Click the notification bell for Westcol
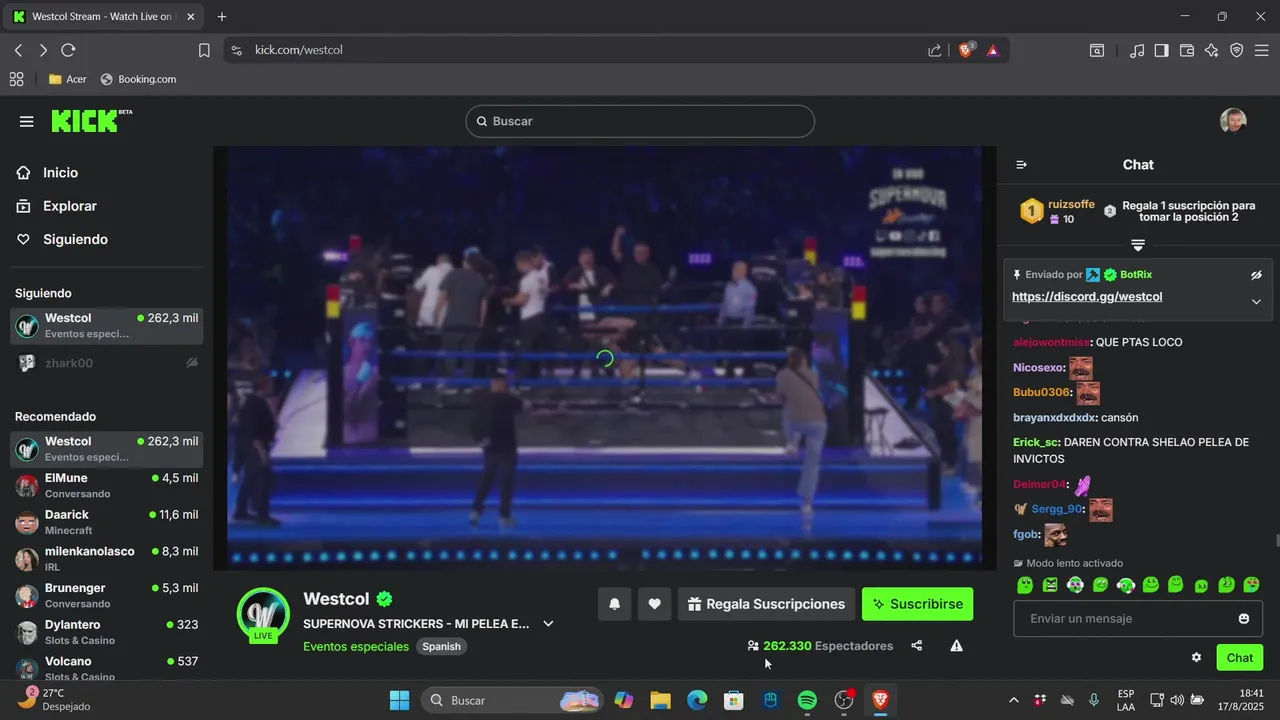Image resolution: width=1280 pixels, height=720 pixels. tap(615, 604)
